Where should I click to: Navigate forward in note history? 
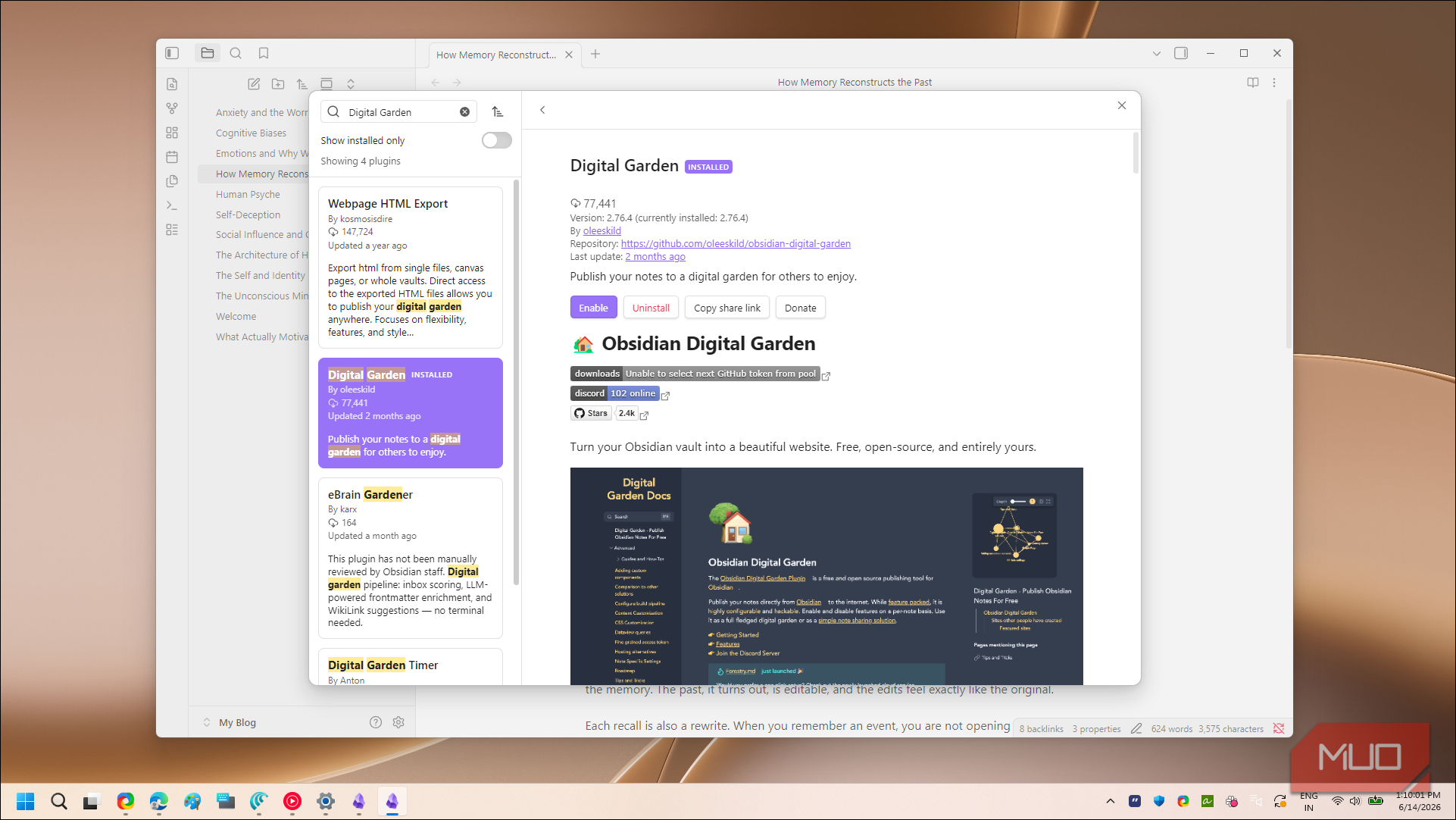click(x=457, y=83)
